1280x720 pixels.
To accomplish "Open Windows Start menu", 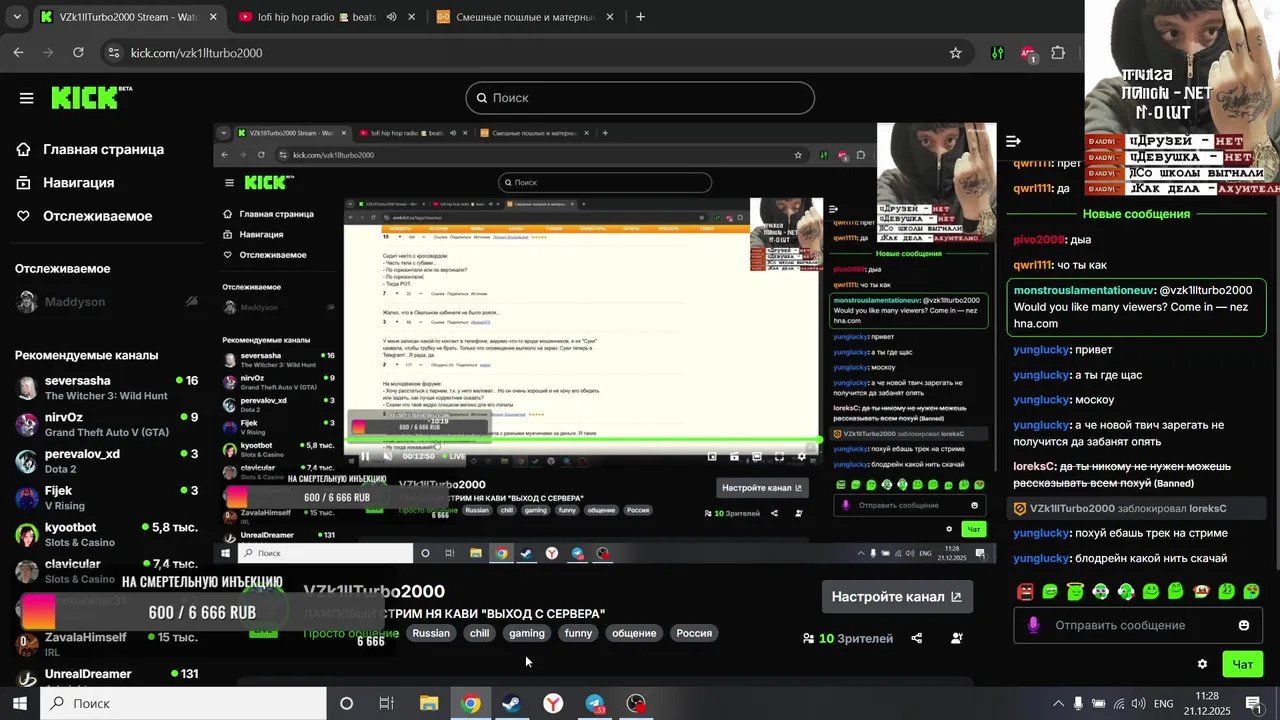I will pyautogui.click(x=19, y=704).
